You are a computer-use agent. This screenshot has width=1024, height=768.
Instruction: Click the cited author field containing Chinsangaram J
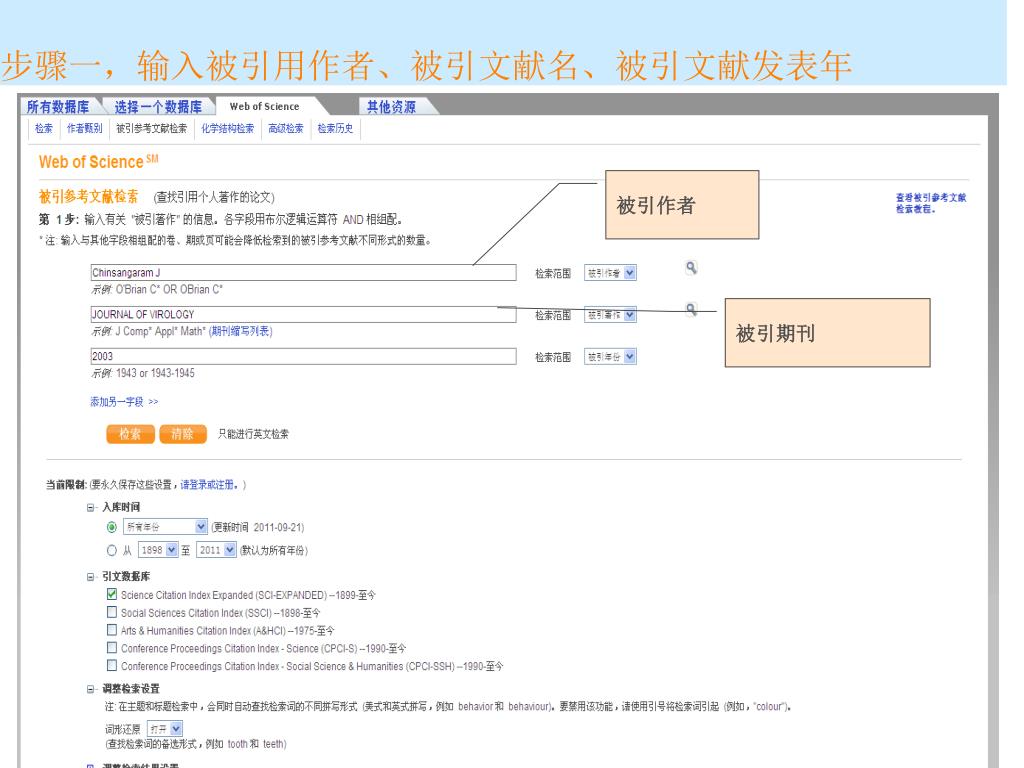tap(304, 272)
